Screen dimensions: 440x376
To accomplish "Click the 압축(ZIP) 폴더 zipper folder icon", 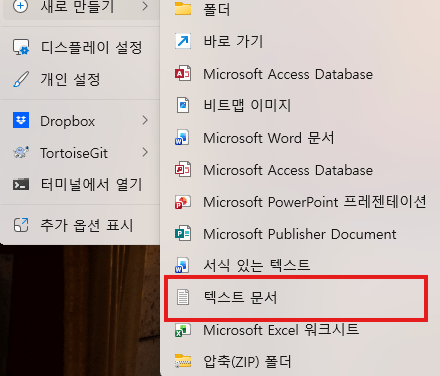I will pyautogui.click(x=183, y=361).
